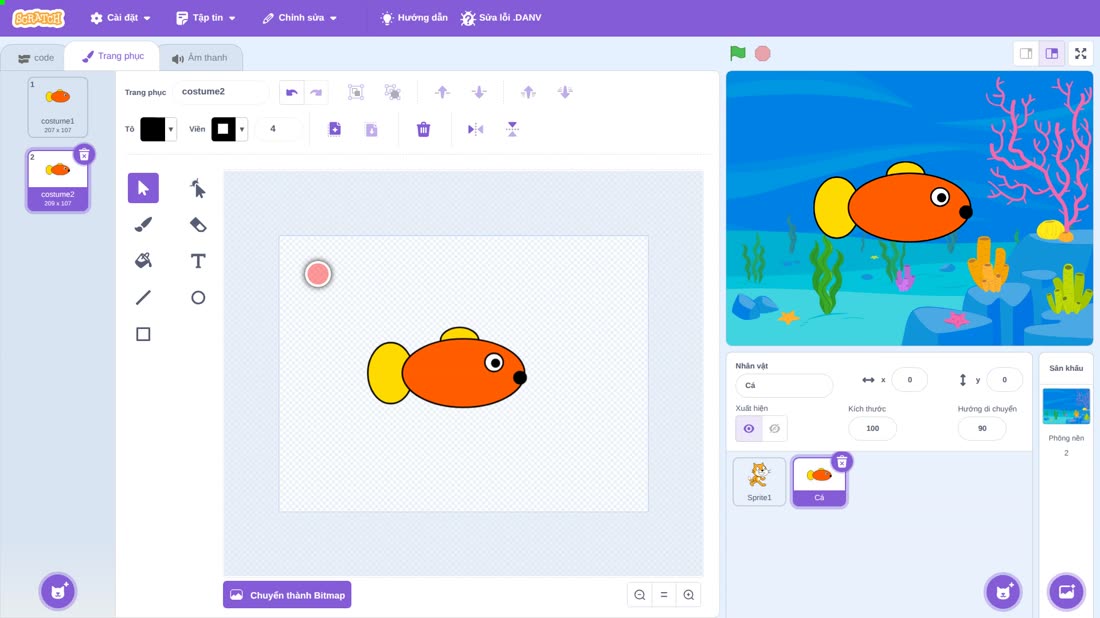This screenshot has height=618, width=1100.
Task: Enter full screen stage mode
Action: 1080,53
